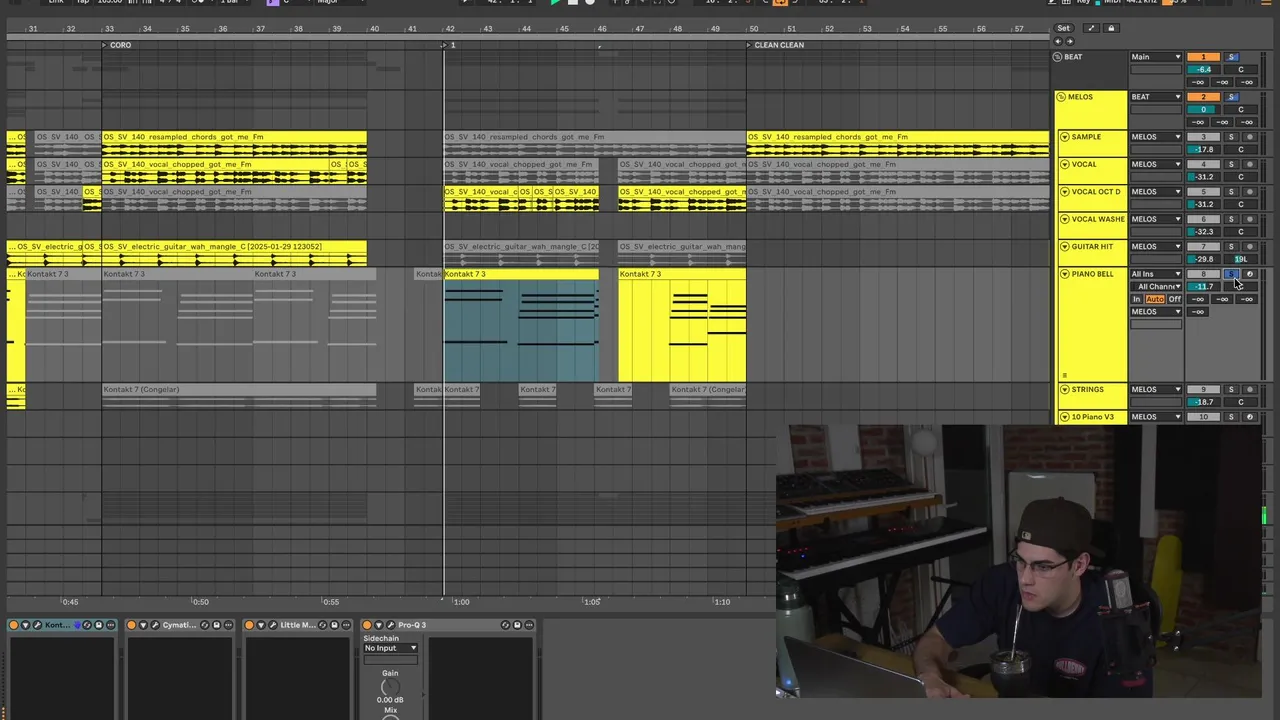Click PIANO BELL volume field -11.7

(1204, 286)
